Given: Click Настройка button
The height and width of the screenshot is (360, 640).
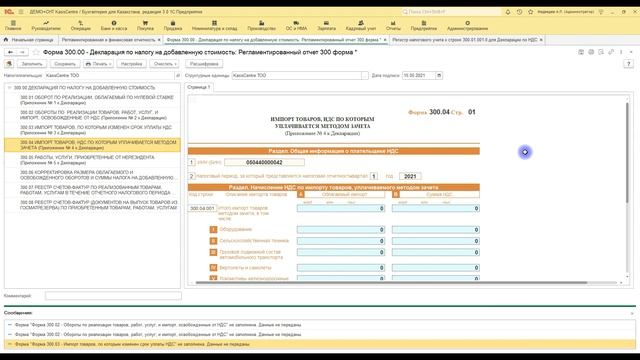Looking at the screenshot, I should [131, 64].
